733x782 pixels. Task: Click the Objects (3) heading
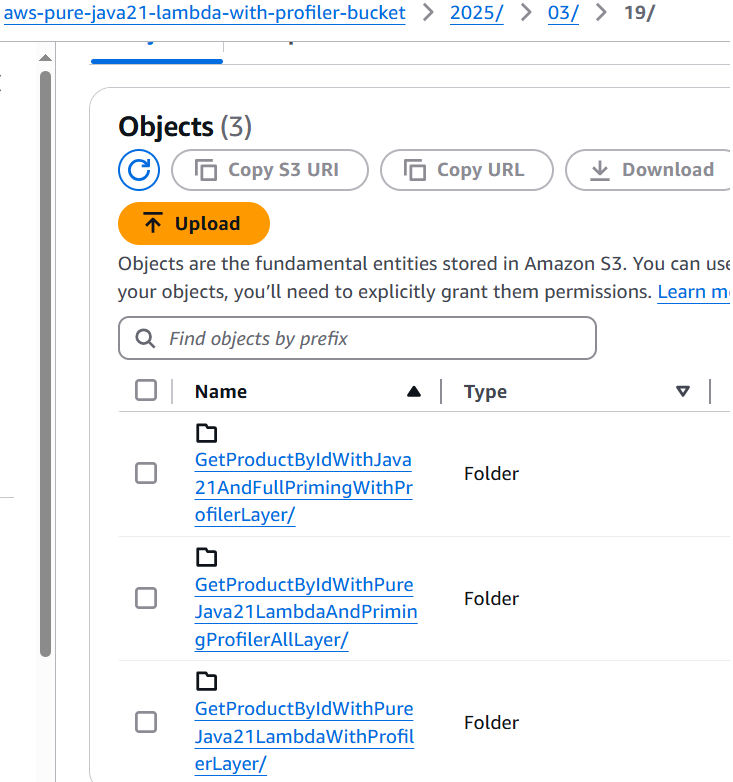[185, 126]
